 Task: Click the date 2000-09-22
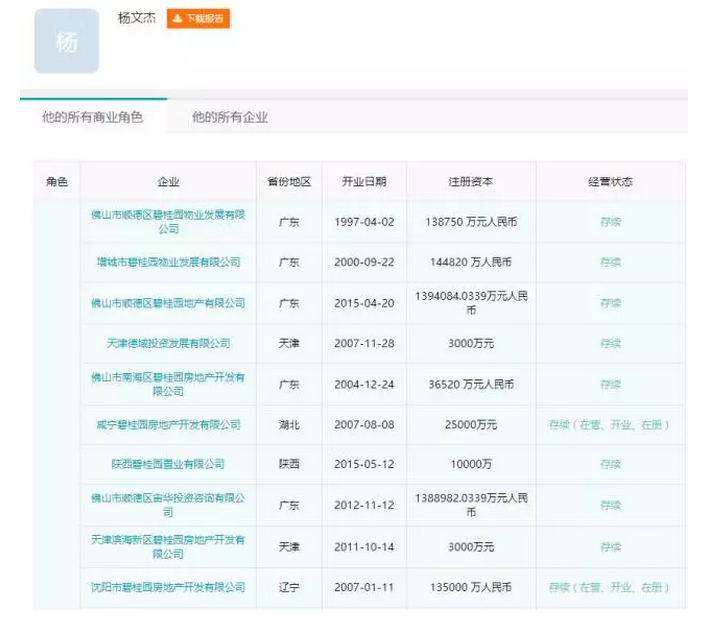[364, 262]
